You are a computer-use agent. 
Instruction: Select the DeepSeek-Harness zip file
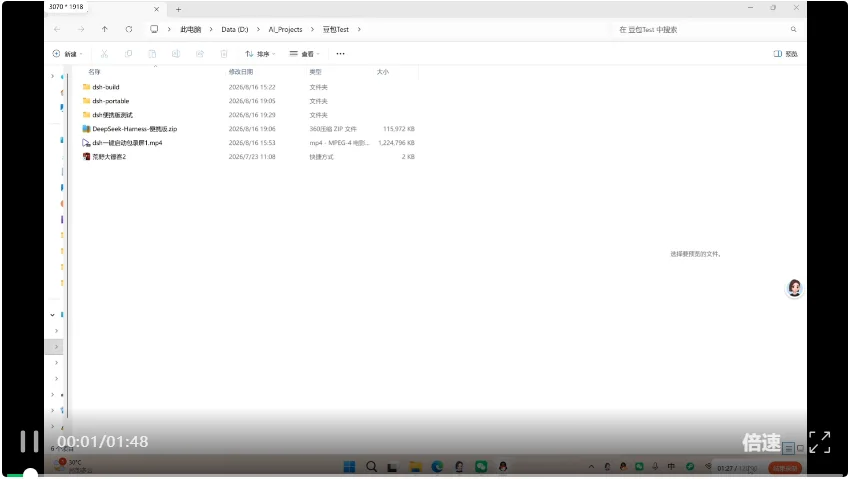click(134, 129)
